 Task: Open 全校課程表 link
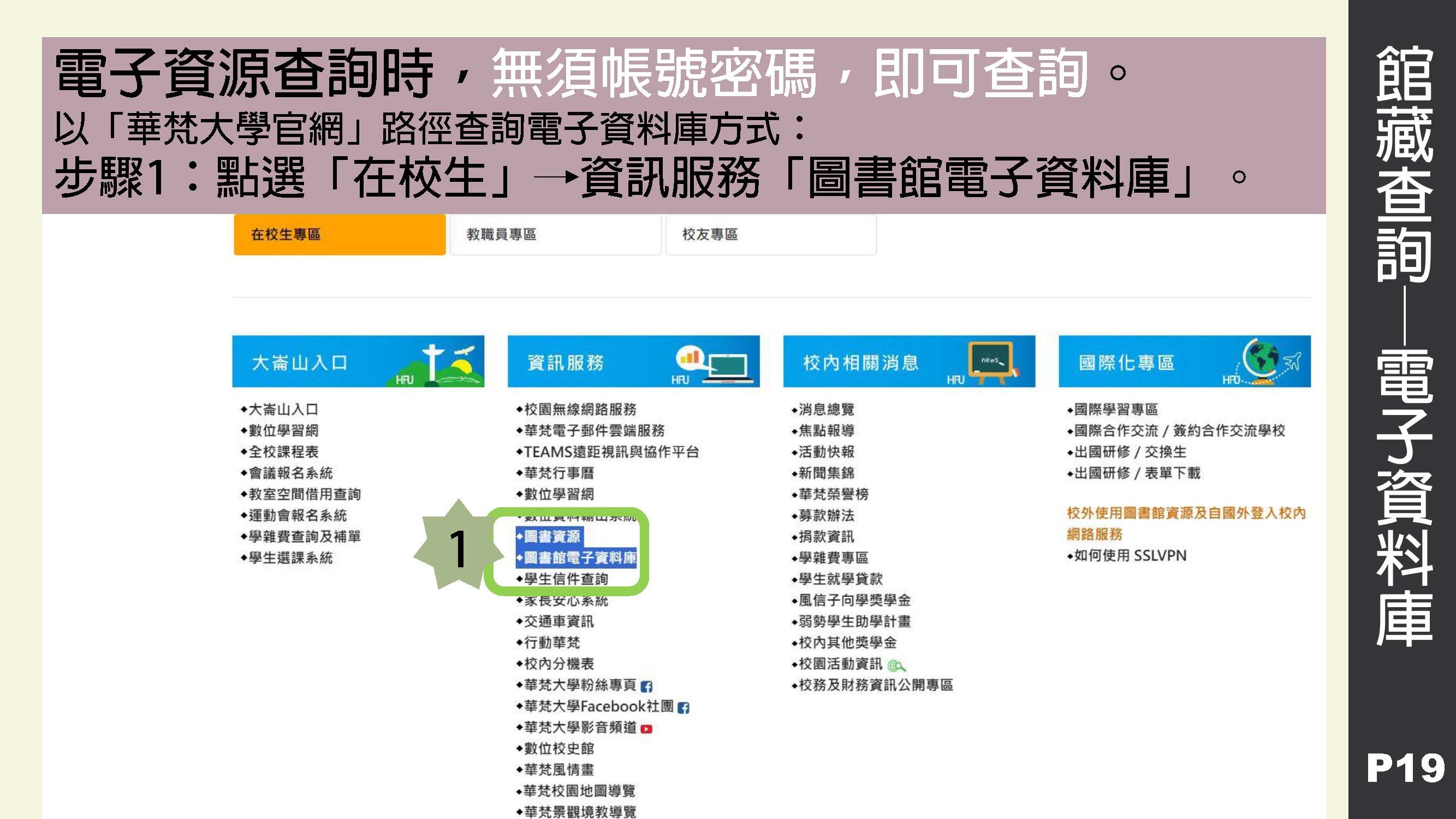pos(283,452)
